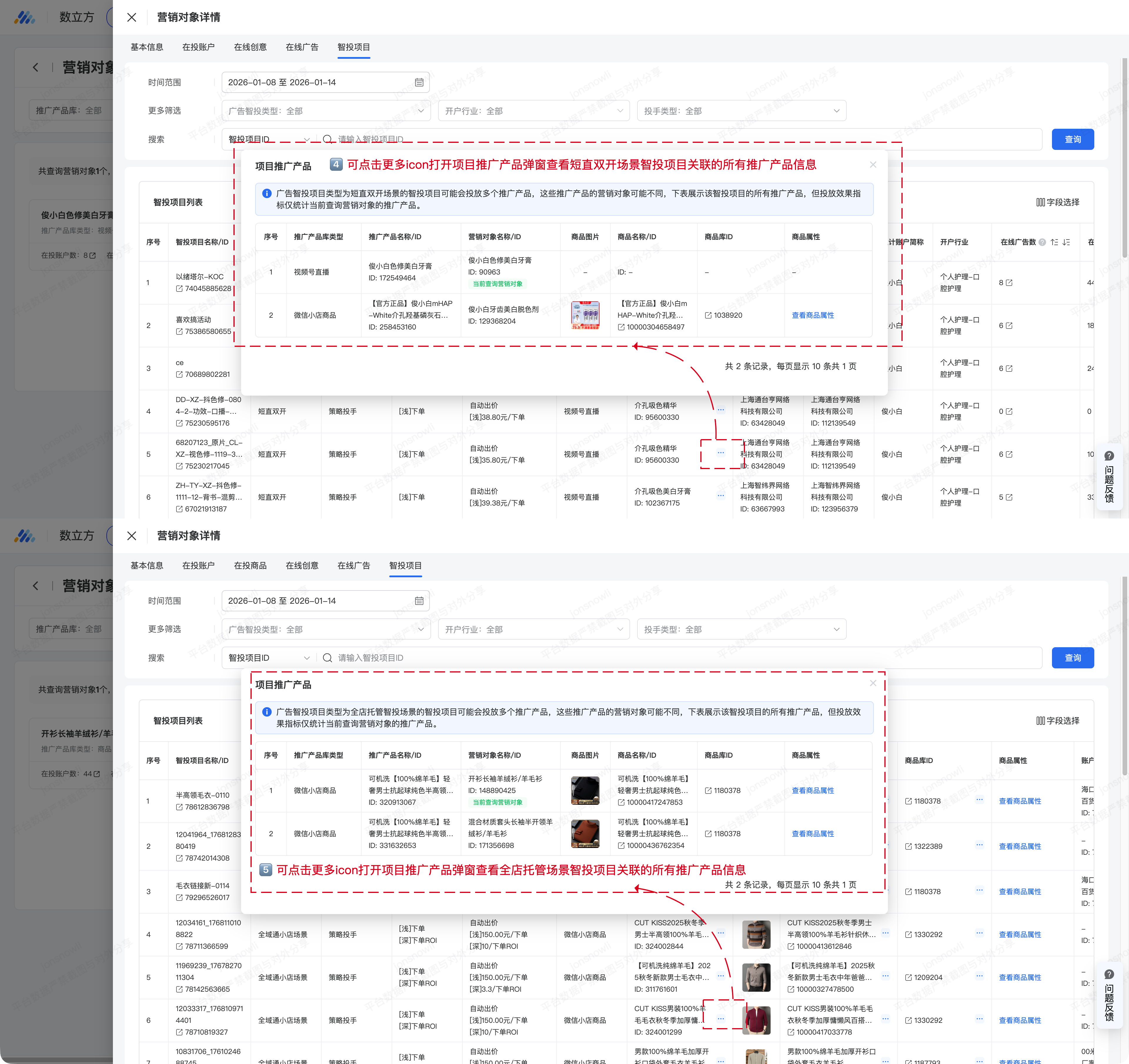The height and width of the screenshot is (1064, 1129).
Task: Click 查看商品属性 link in 商品库ID 1322389 row
Action: pos(1020,846)
